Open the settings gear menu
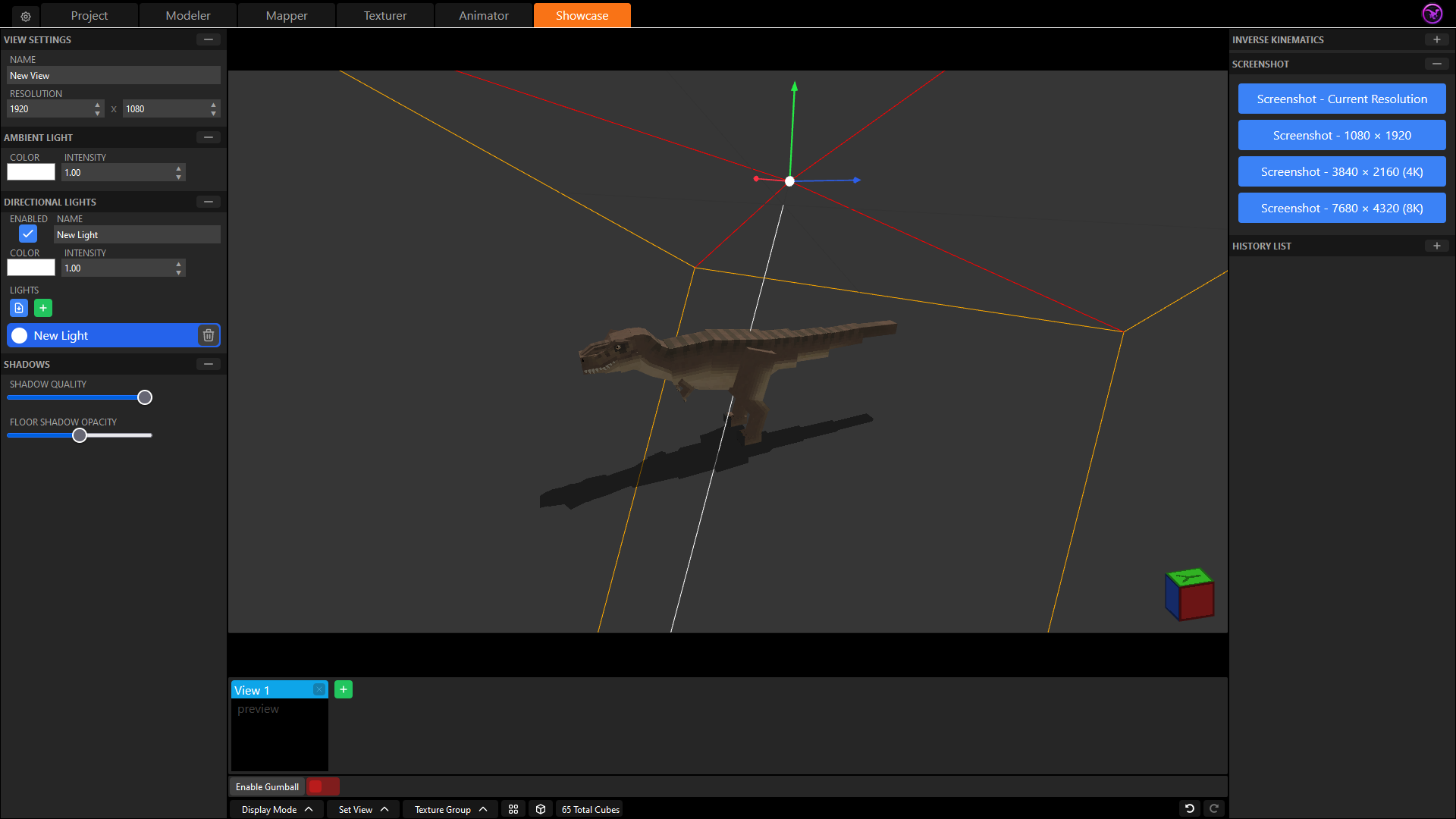 [26, 16]
